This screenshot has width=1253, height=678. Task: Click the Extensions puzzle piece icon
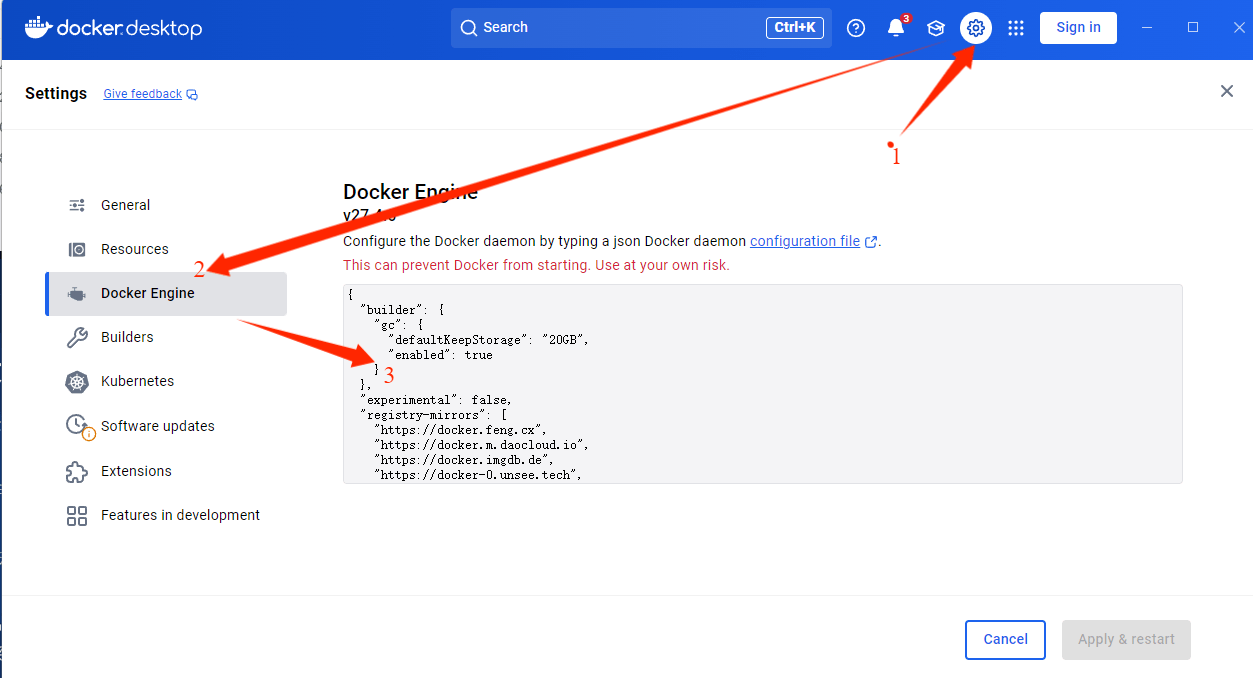click(77, 471)
